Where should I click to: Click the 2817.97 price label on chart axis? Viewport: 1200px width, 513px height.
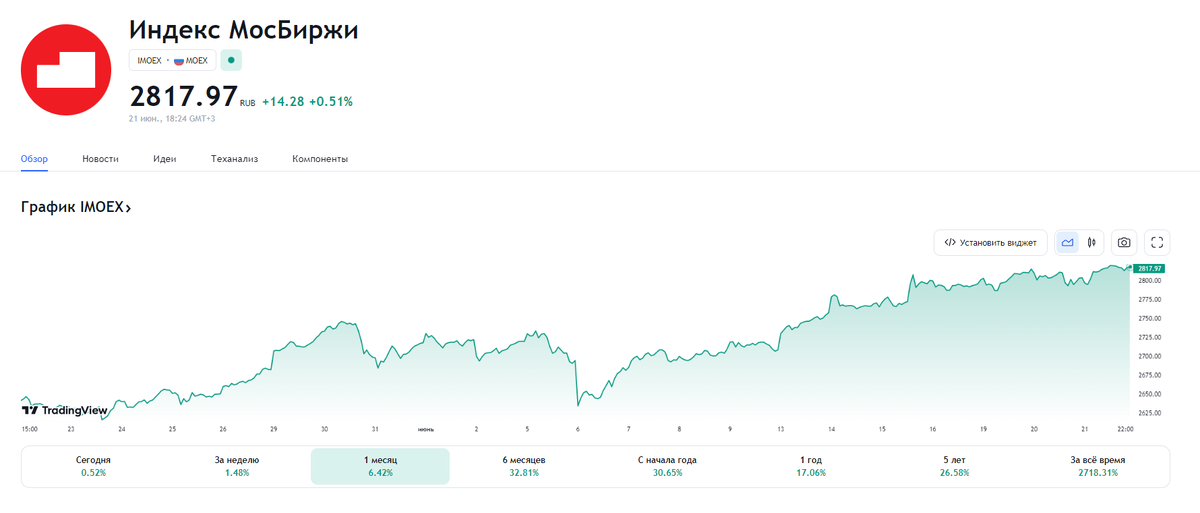pos(1148,268)
